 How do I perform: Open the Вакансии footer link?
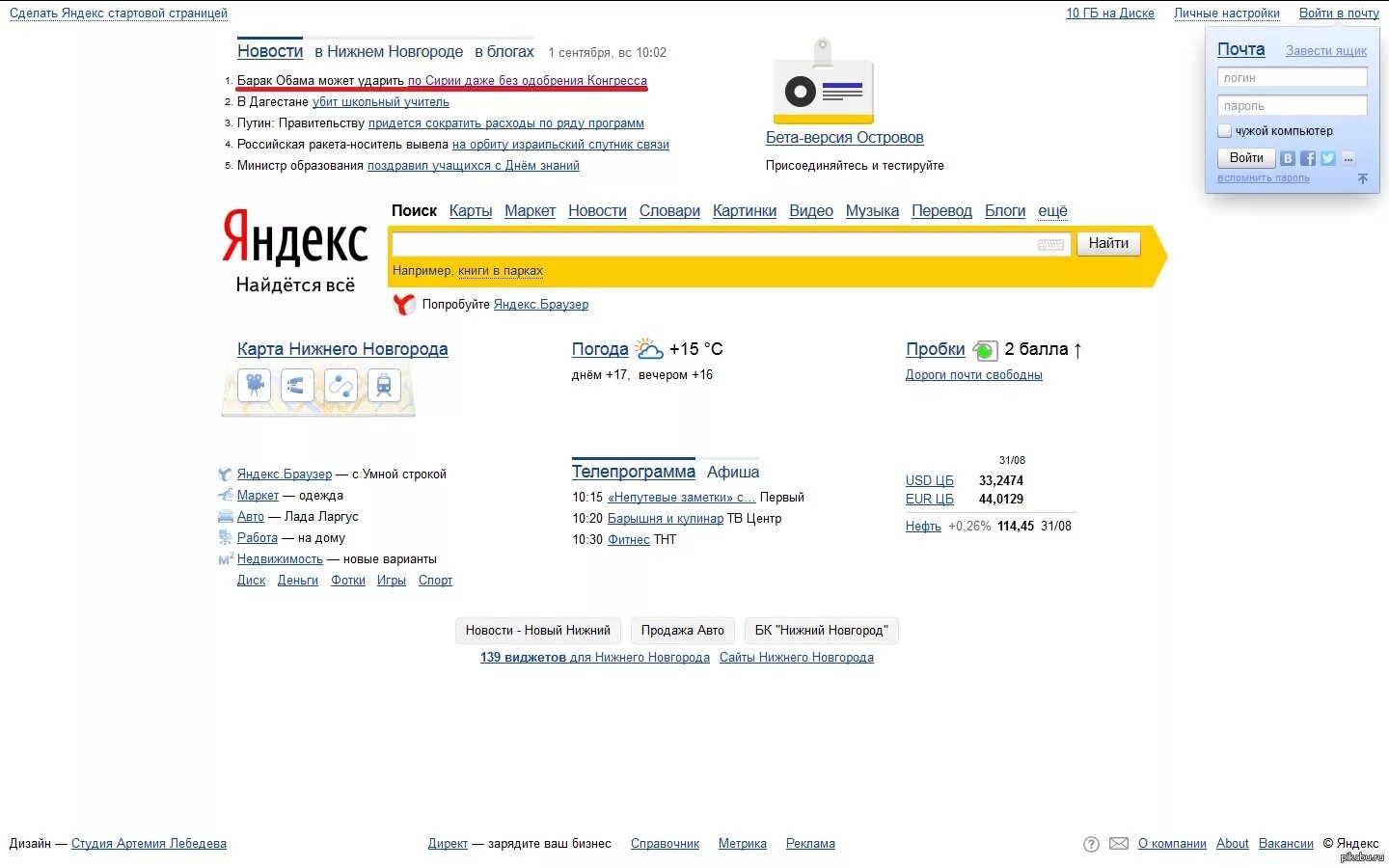click(x=1286, y=844)
